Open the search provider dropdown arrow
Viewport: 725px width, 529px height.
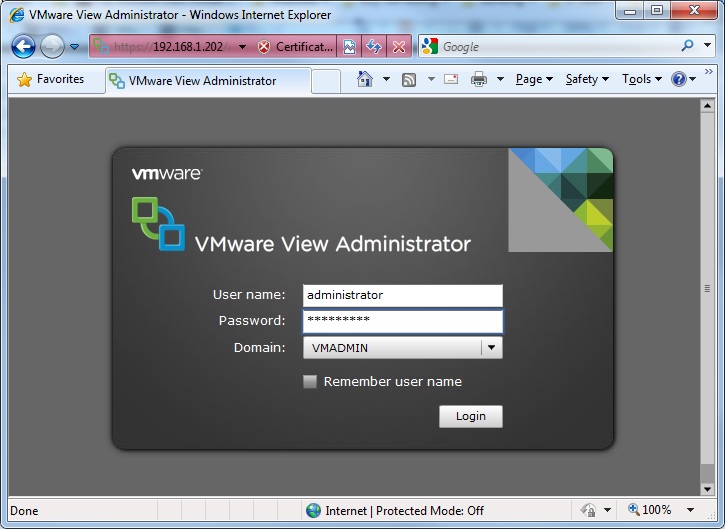pos(707,45)
